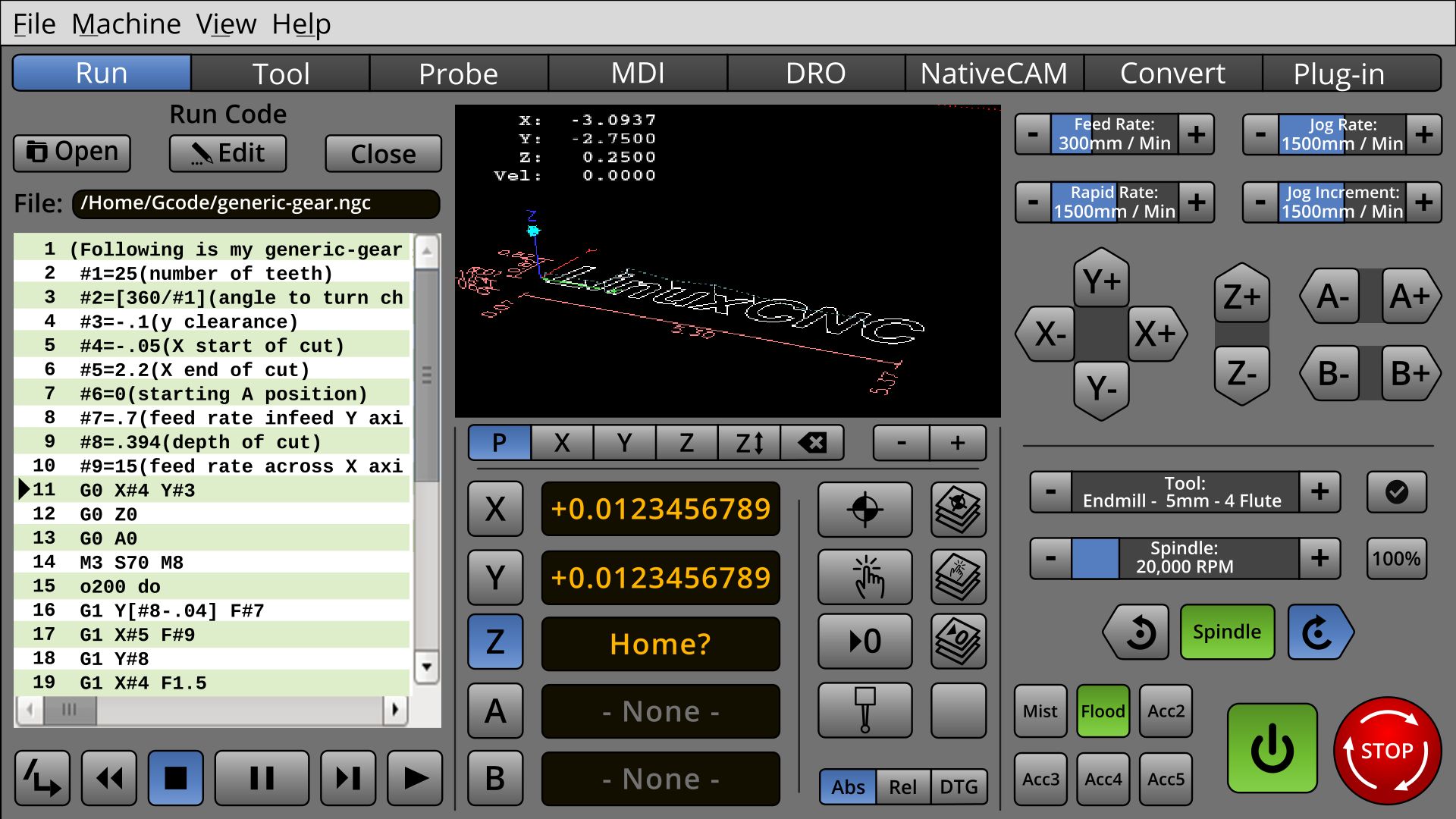This screenshot has width=1456, height=819.
Task: Click the tool probe icon
Action: click(x=864, y=710)
